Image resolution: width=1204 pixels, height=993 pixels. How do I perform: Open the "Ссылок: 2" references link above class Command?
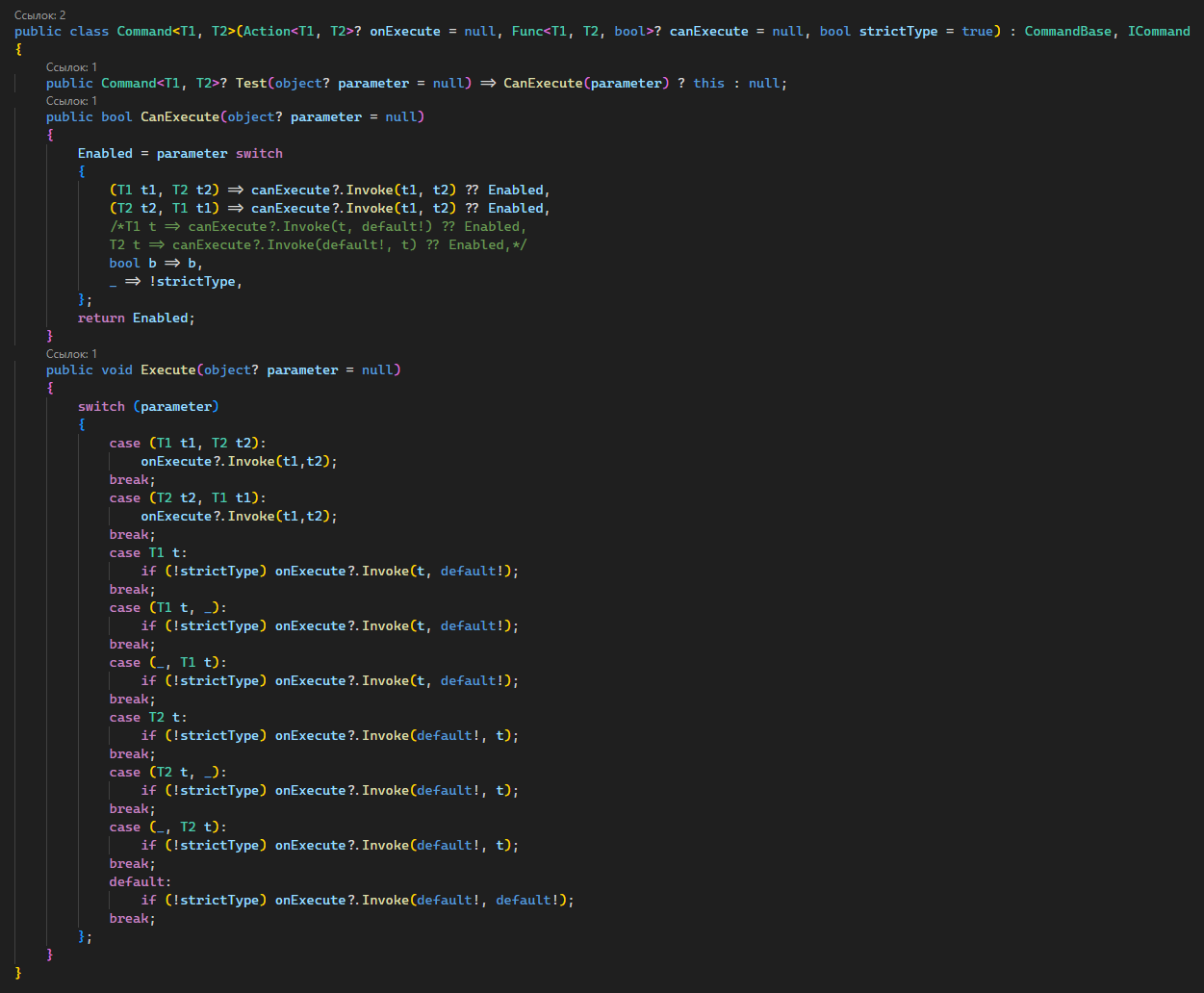click(40, 15)
